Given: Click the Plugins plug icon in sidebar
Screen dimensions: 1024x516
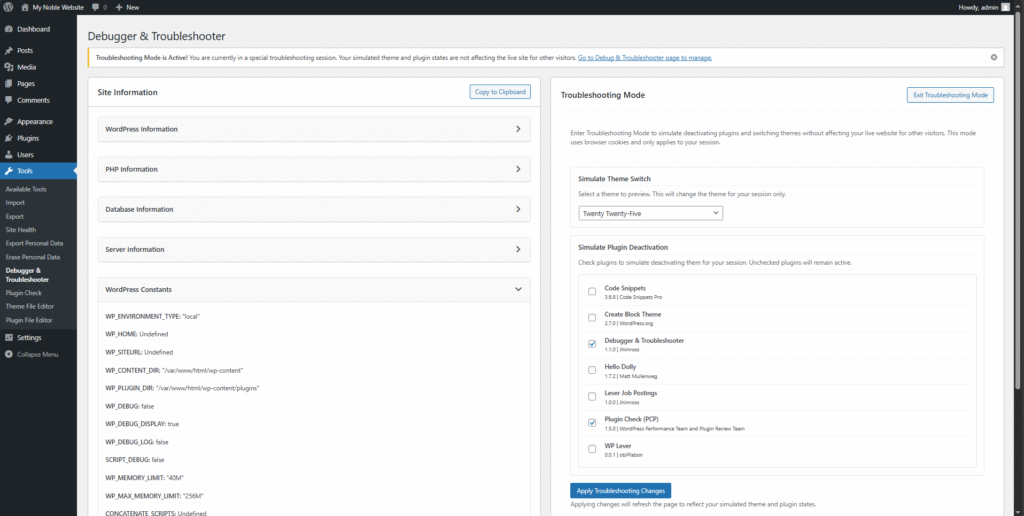Looking at the screenshot, I should pos(9,138).
